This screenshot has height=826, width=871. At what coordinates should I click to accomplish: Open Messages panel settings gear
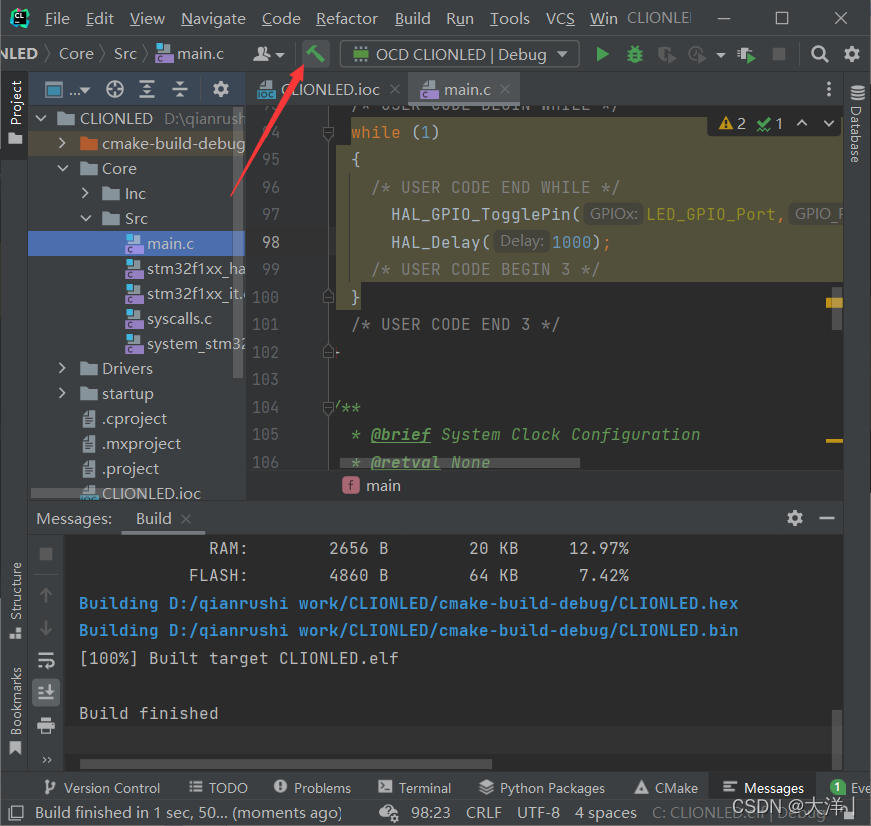click(x=795, y=518)
